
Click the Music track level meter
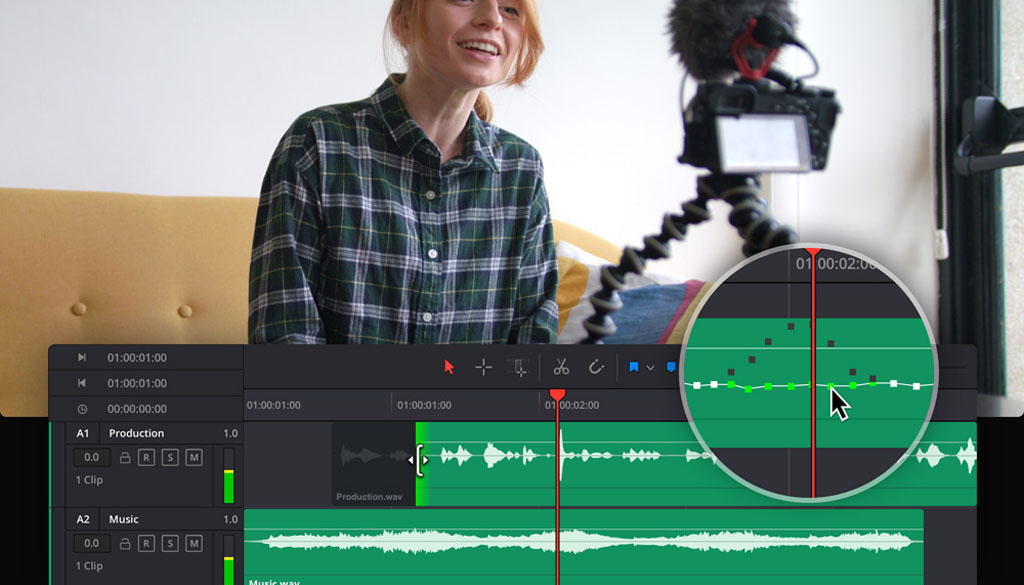tap(229, 560)
